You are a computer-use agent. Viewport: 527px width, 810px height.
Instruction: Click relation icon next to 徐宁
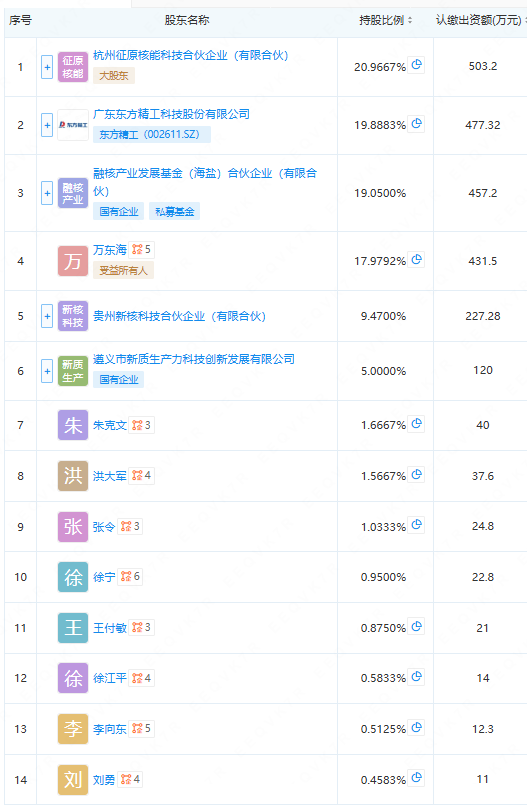(x=130, y=577)
